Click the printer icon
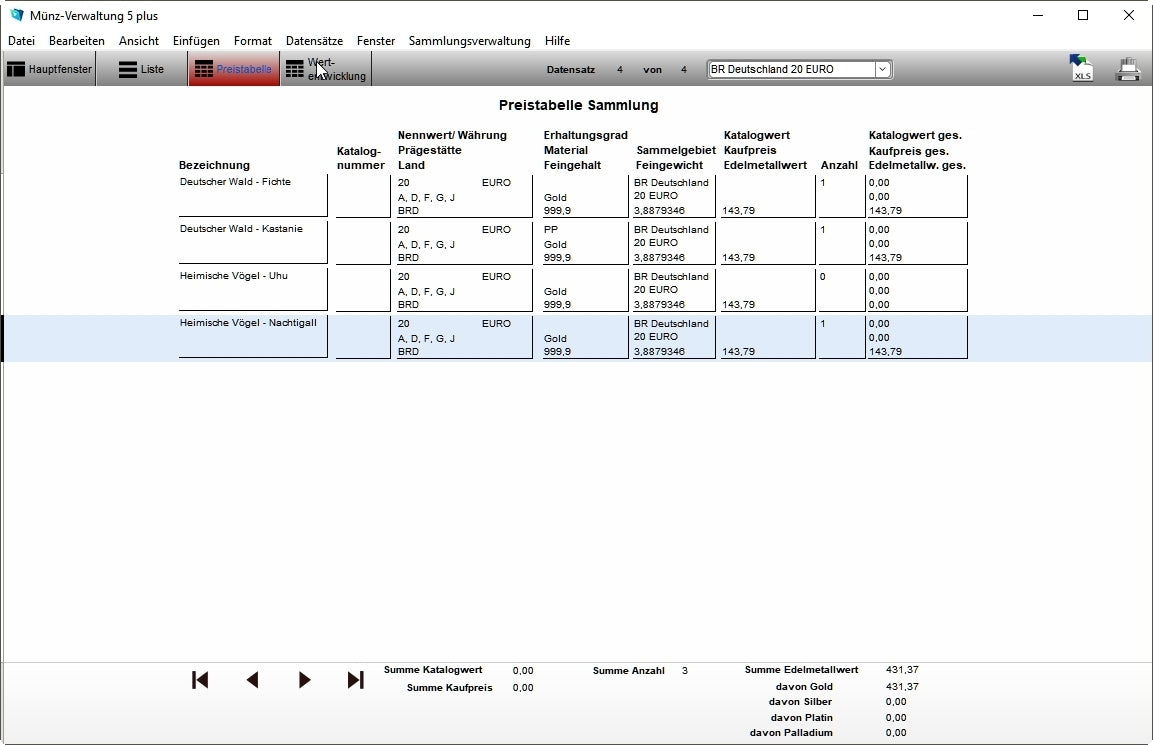Viewport: 1153px width, 745px height. tap(1128, 70)
